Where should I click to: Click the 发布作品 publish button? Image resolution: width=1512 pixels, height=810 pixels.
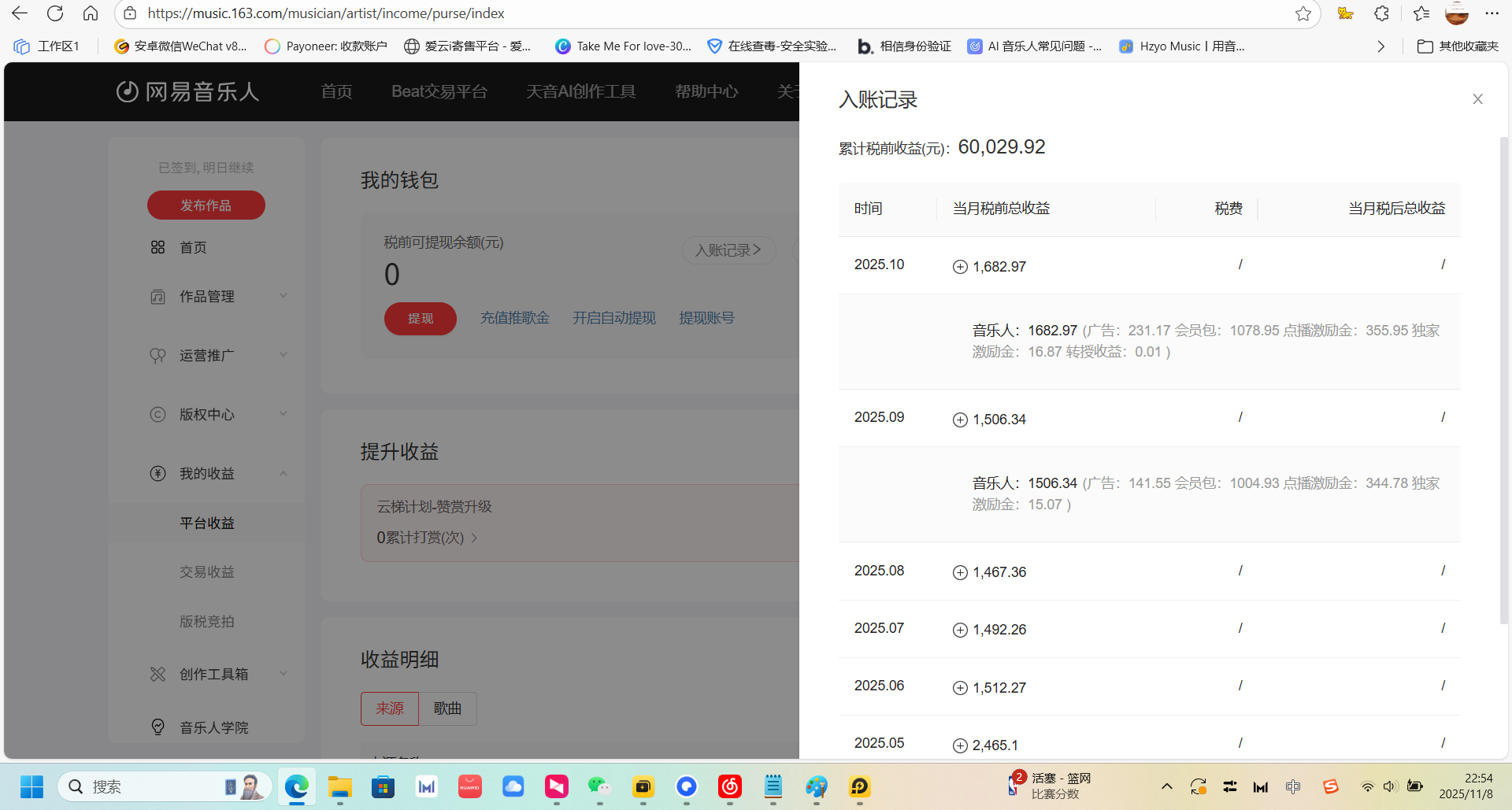pyautogui.click(x=206, y=205)
